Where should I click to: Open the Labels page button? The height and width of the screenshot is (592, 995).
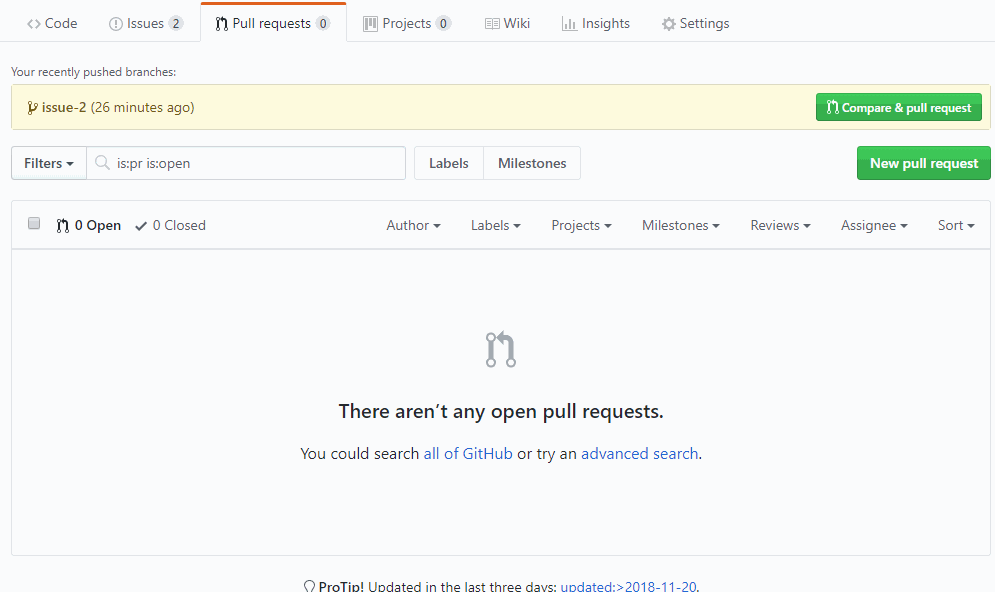448,163
